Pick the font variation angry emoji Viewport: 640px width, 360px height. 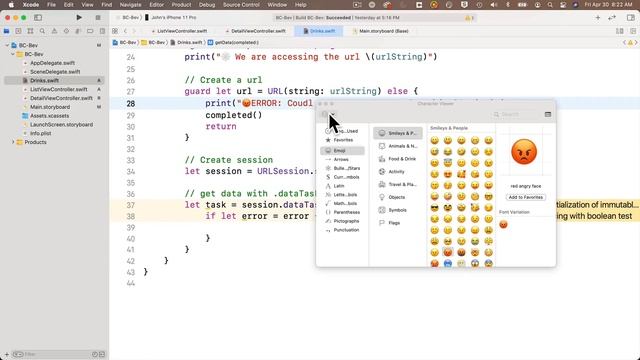coord(504,224)
